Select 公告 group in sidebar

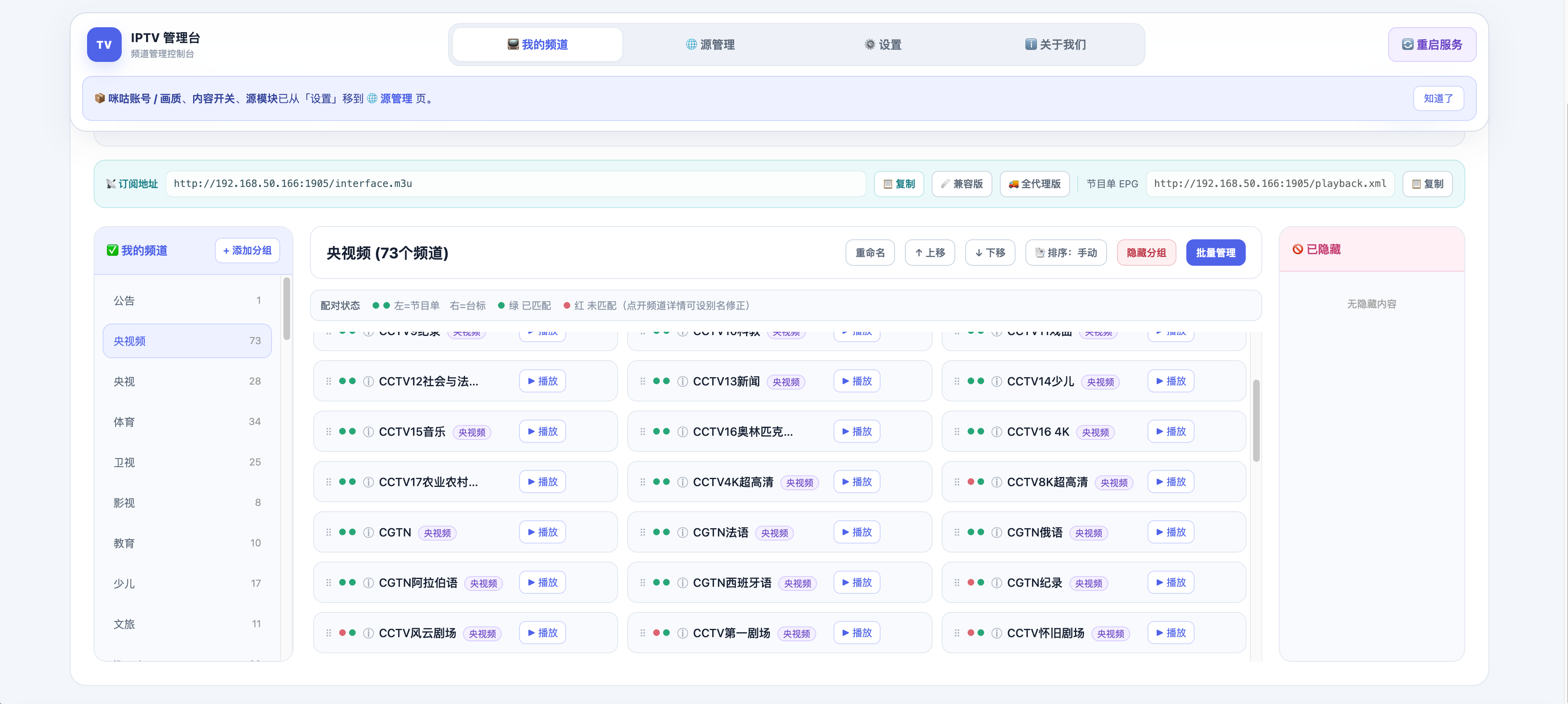point(187,300)
